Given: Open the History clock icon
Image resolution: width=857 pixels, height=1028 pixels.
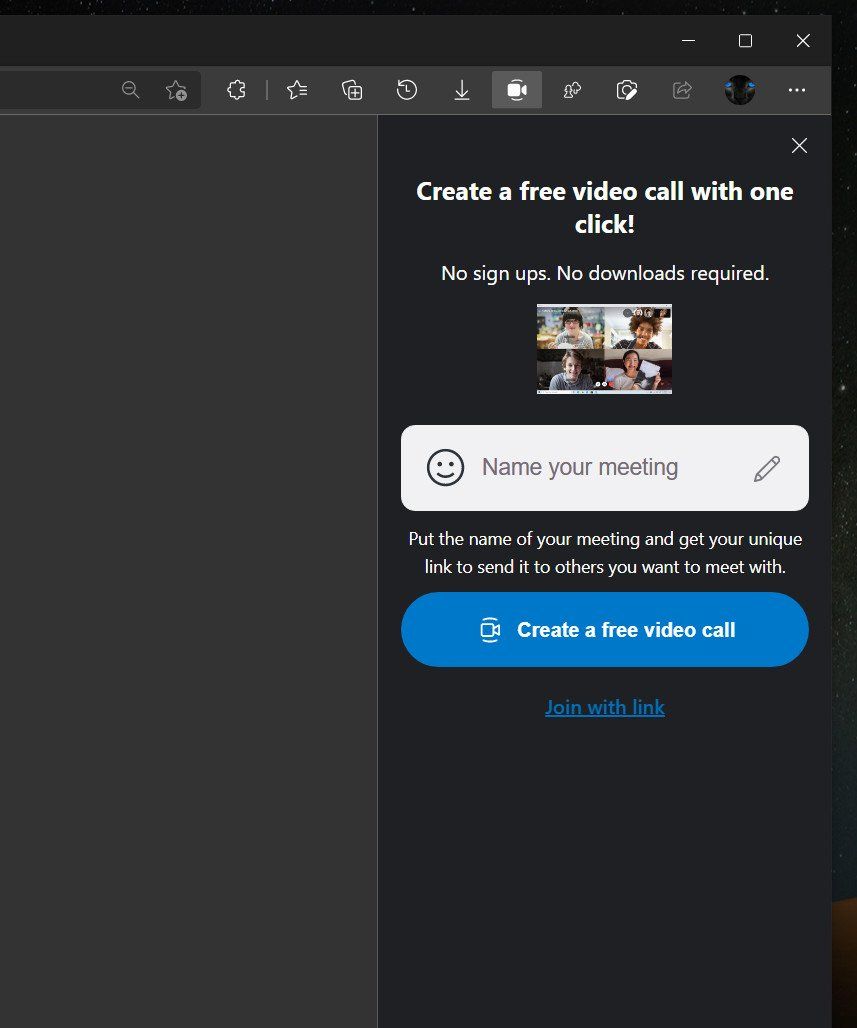Looking at the screenshot, I should (407, 90).
